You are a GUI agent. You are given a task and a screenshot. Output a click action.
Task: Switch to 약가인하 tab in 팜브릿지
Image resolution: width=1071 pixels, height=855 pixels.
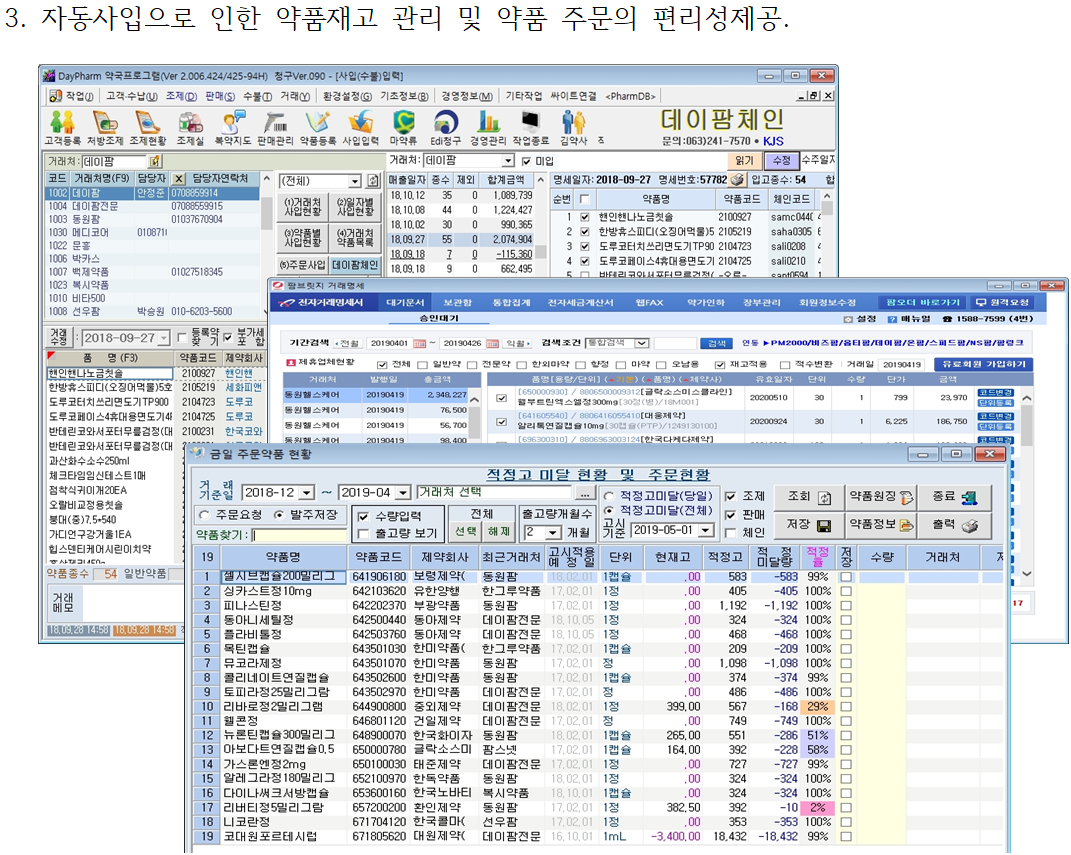point(706,303)
